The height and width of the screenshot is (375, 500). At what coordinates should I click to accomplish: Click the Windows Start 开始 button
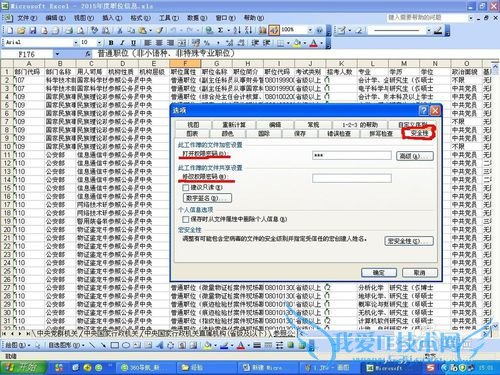coord(23,368)
